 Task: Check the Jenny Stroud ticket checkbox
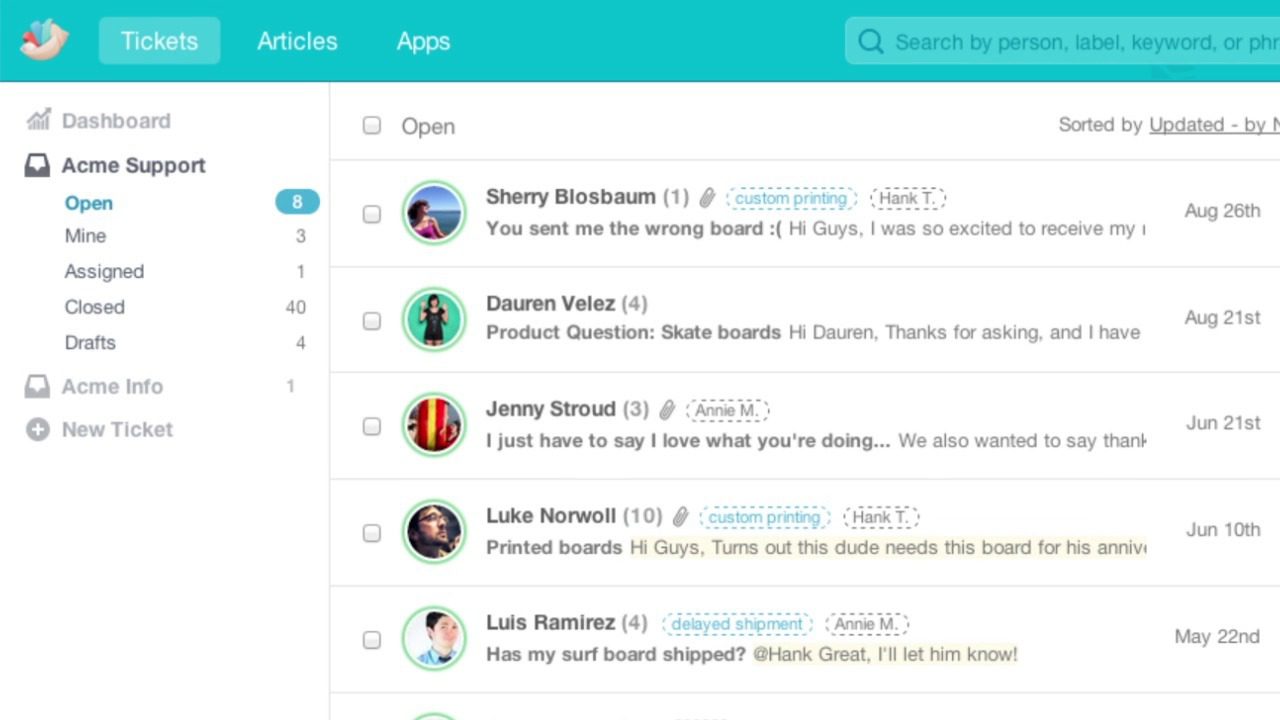pyautogui.click(x=372, y=426)
